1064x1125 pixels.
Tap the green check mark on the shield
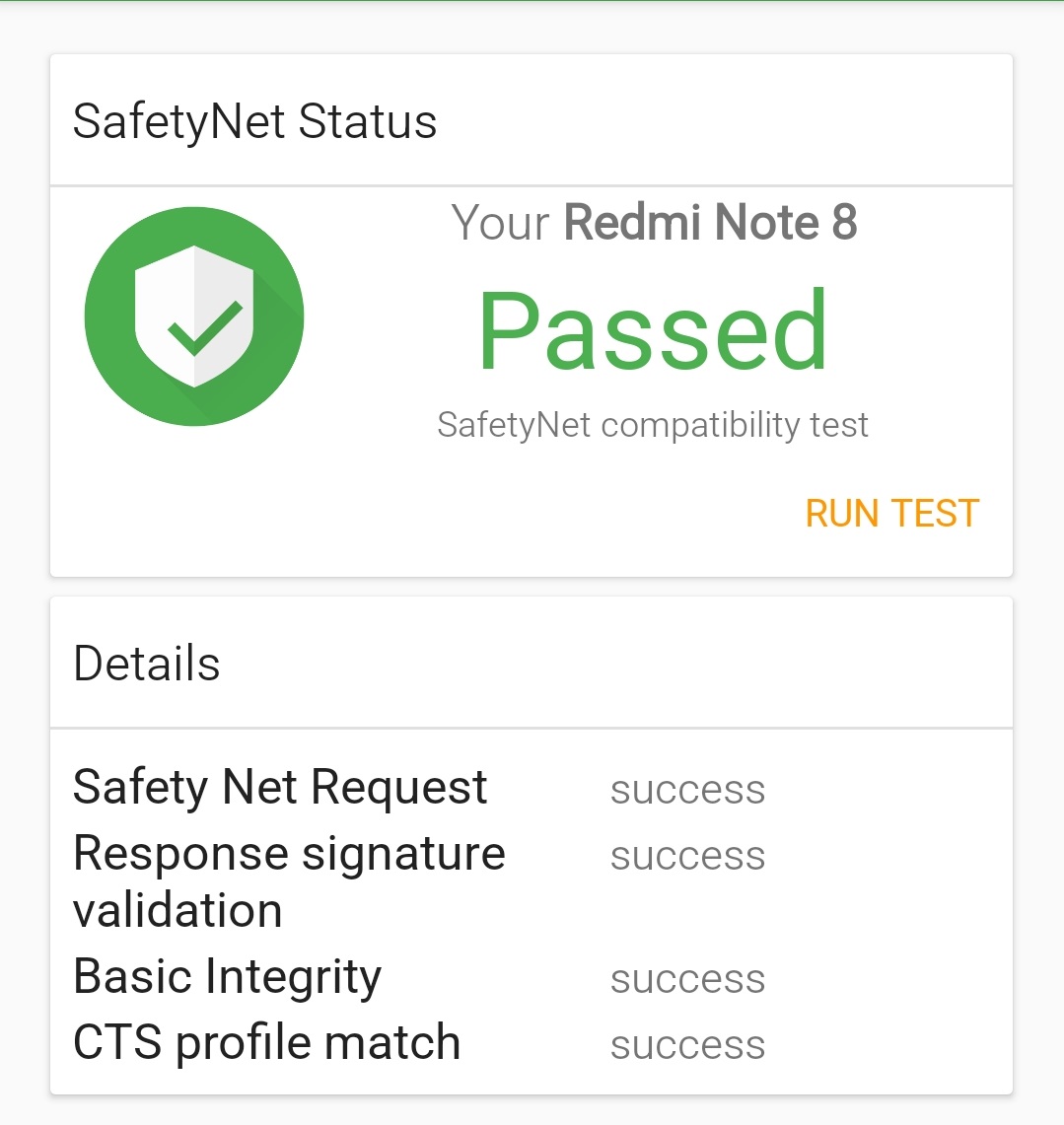tap(205, 328)
